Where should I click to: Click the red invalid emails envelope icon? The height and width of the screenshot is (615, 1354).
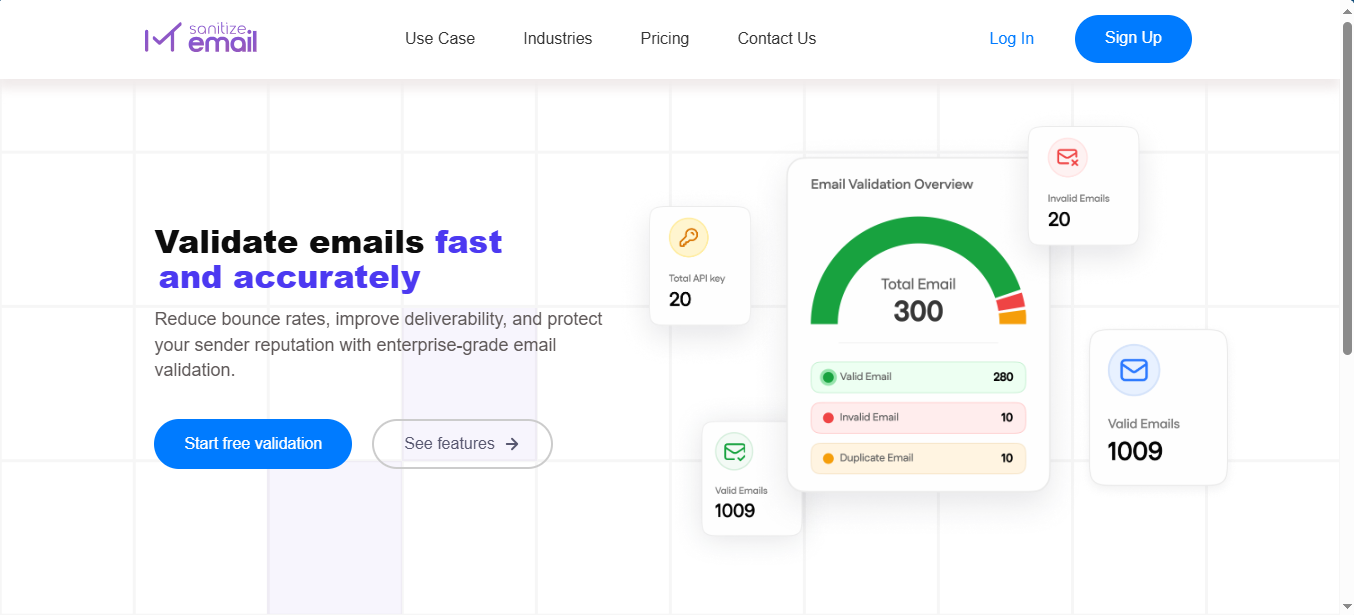coord(1067,157)
